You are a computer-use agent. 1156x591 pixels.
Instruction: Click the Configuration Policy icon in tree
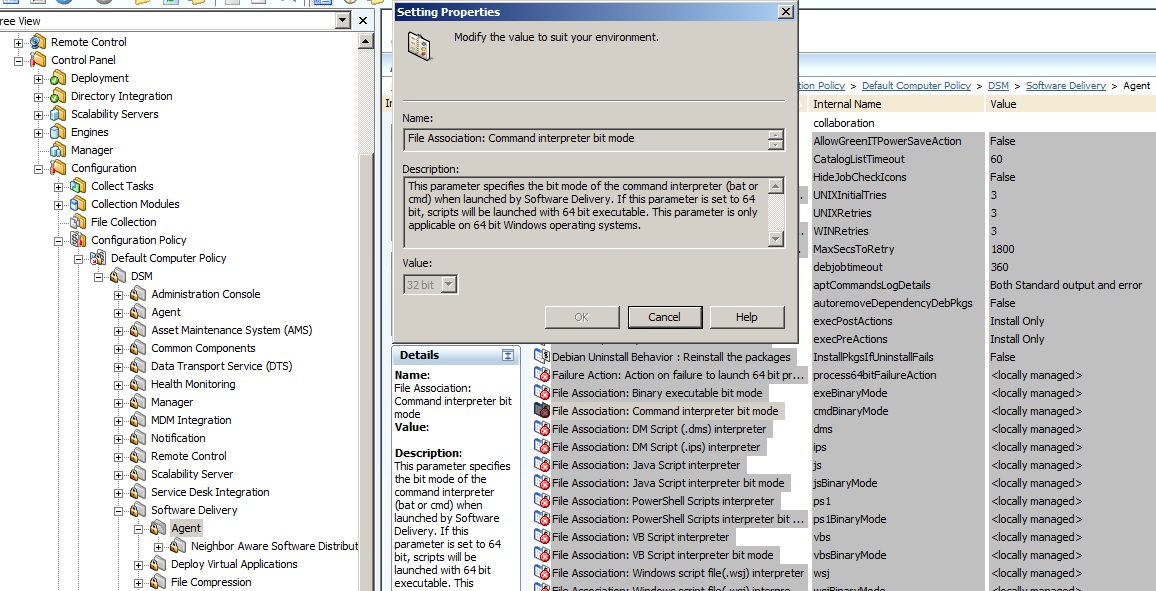[x=78, y=240]
